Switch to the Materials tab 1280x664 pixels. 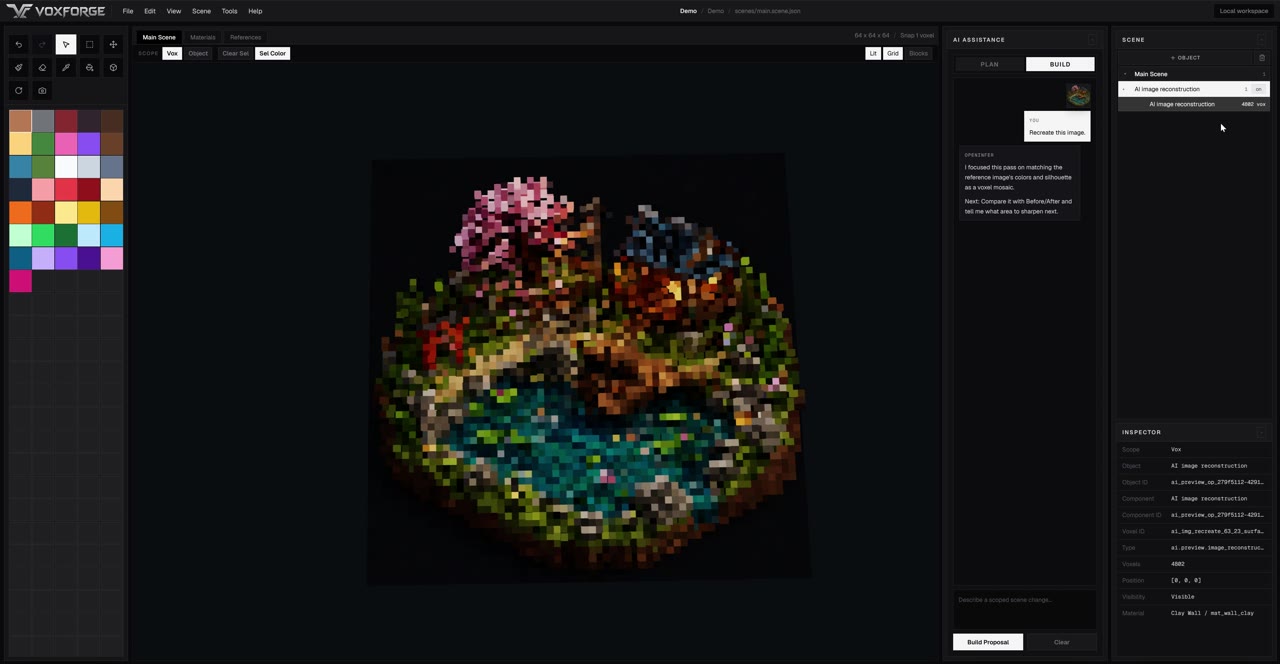click(x=203, y=37)
